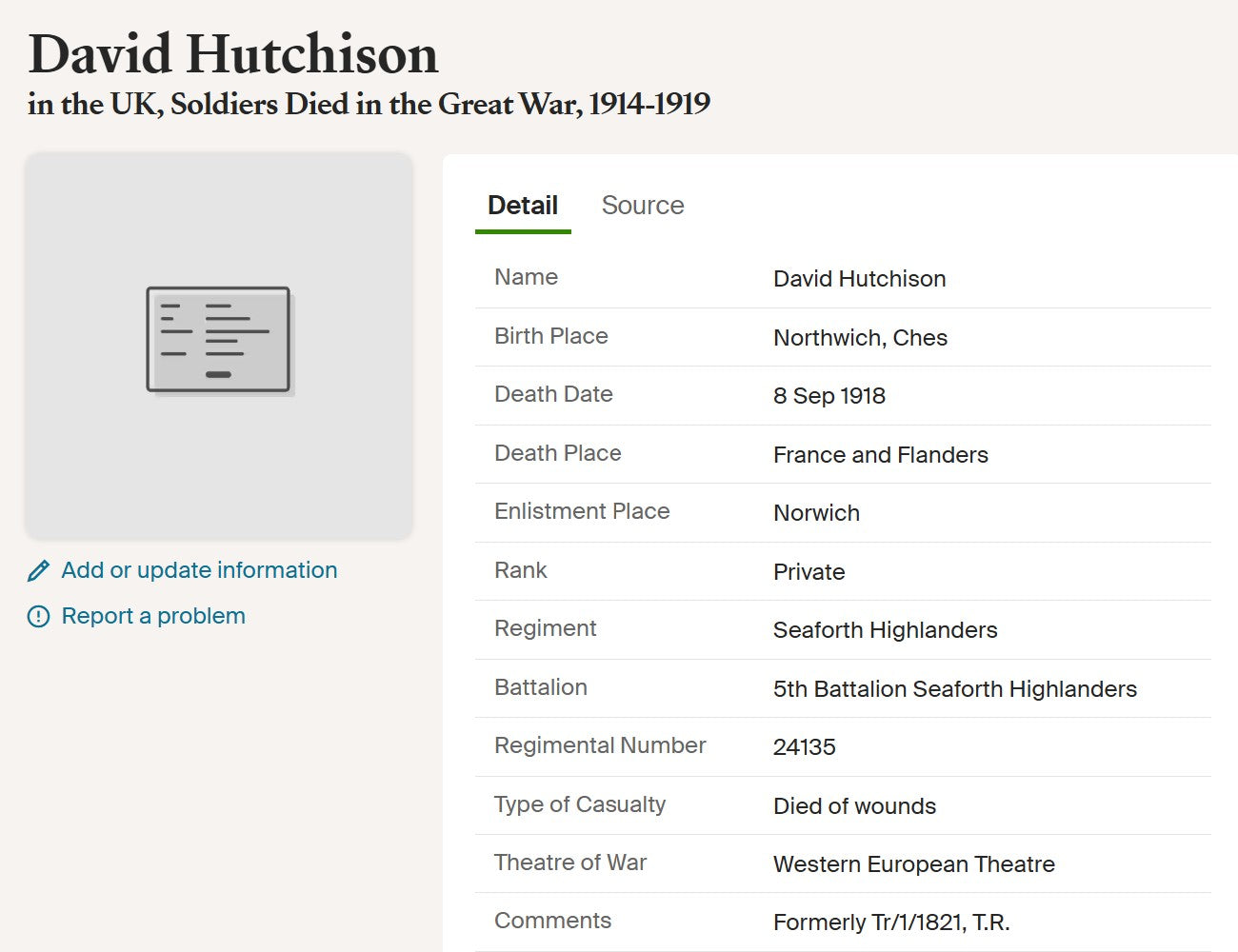1238x952 pixels.
Task: Click the comment Formerly Tr/1/1821, T.R.
Action: (890, 922)
